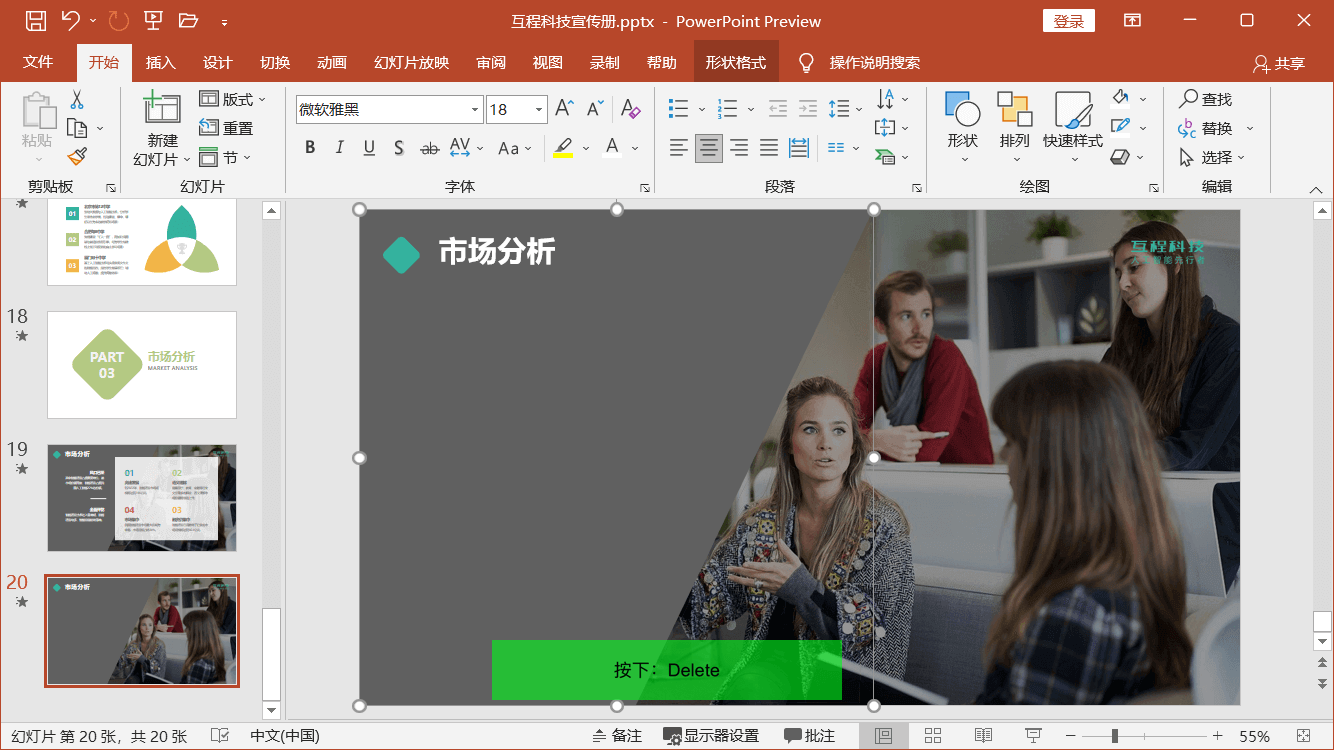Open line spacing options dropdown
This screenshot has width=1334, height=750.
[x=845, y=109]
